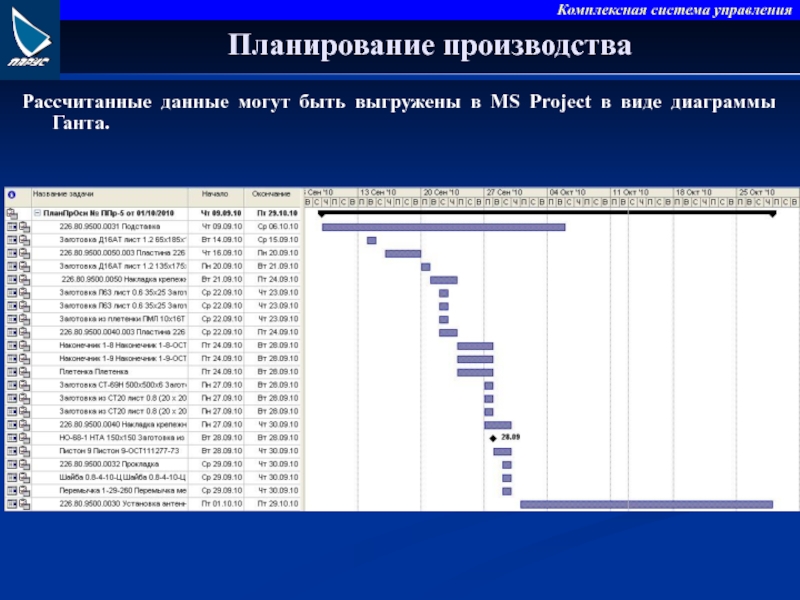Click the Парус logo in the slide corner
Screen dimensions: 800x600
(30, 38)
